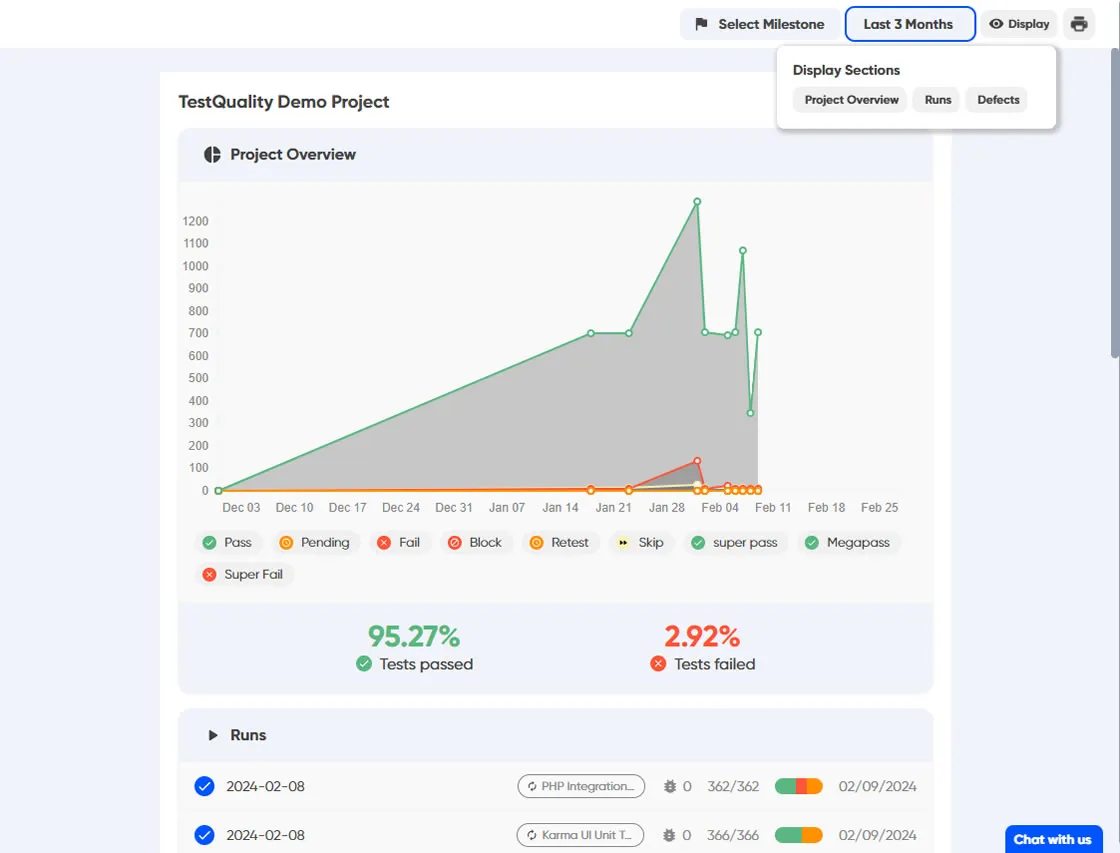Open the Select Milestone dropdown
The width and height of the screenshot is (1120, 853).
click(x=759, y=24)
